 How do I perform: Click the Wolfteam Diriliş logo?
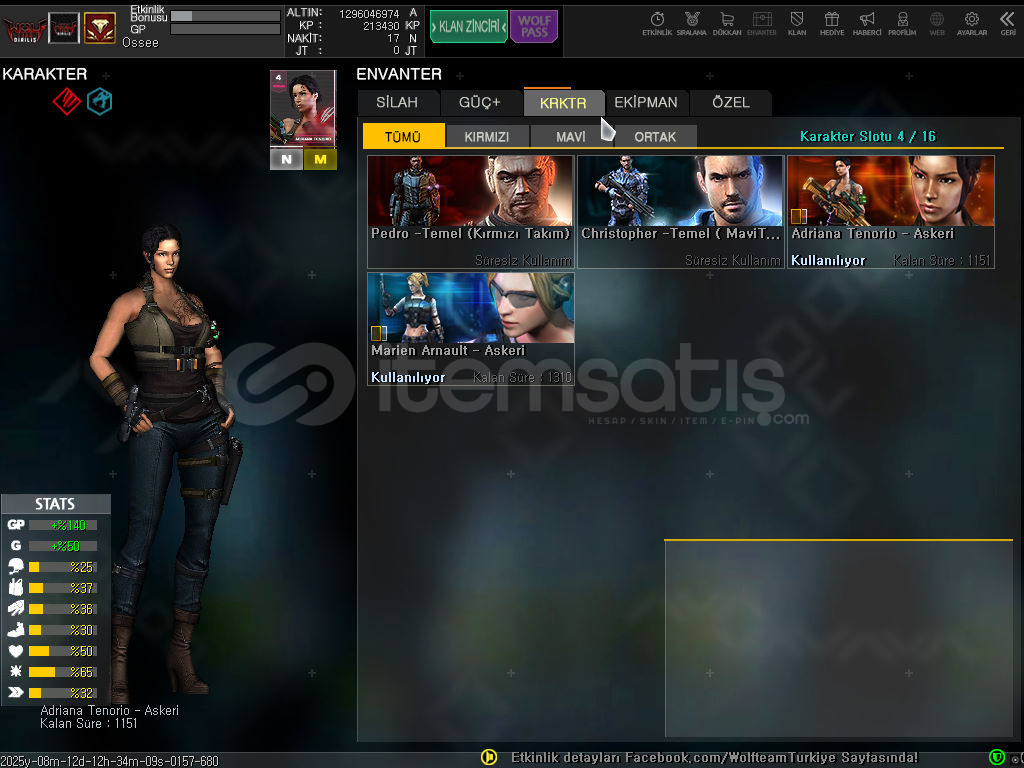[x=24, y=29]
